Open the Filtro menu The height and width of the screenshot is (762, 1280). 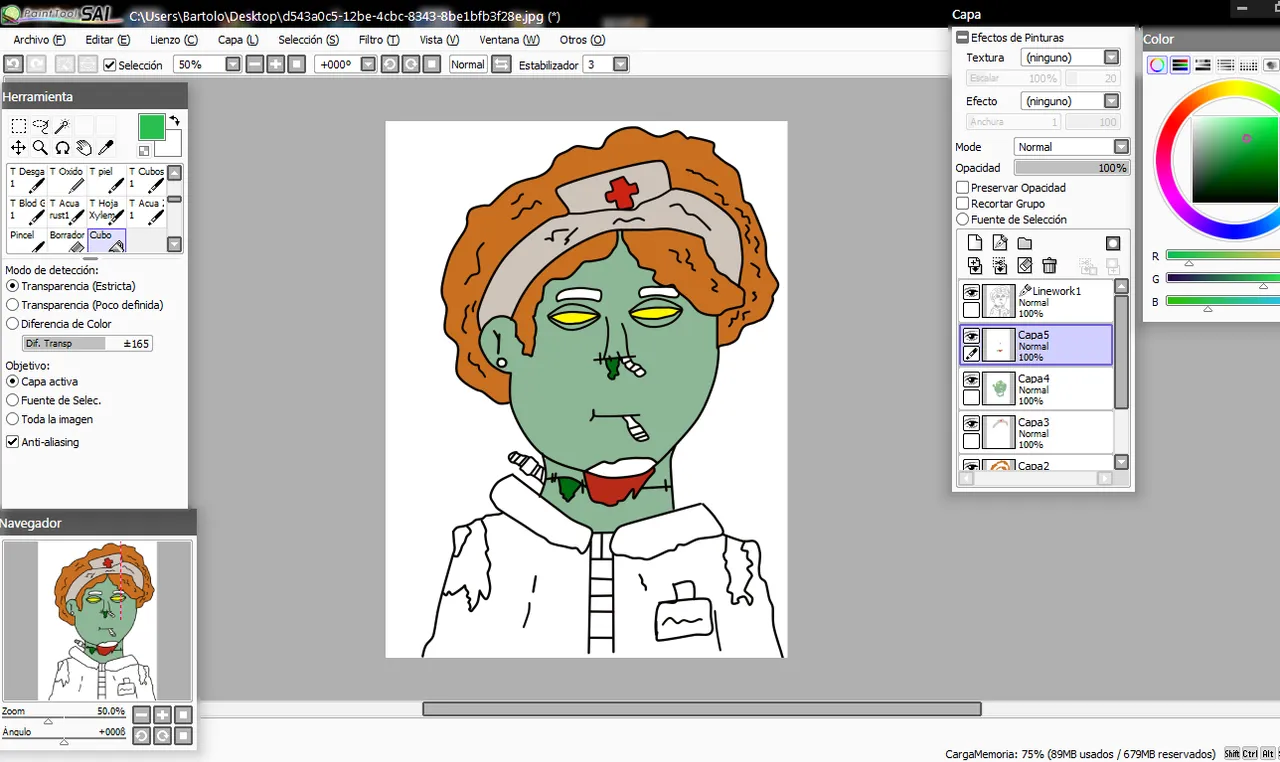coord(379,40)
